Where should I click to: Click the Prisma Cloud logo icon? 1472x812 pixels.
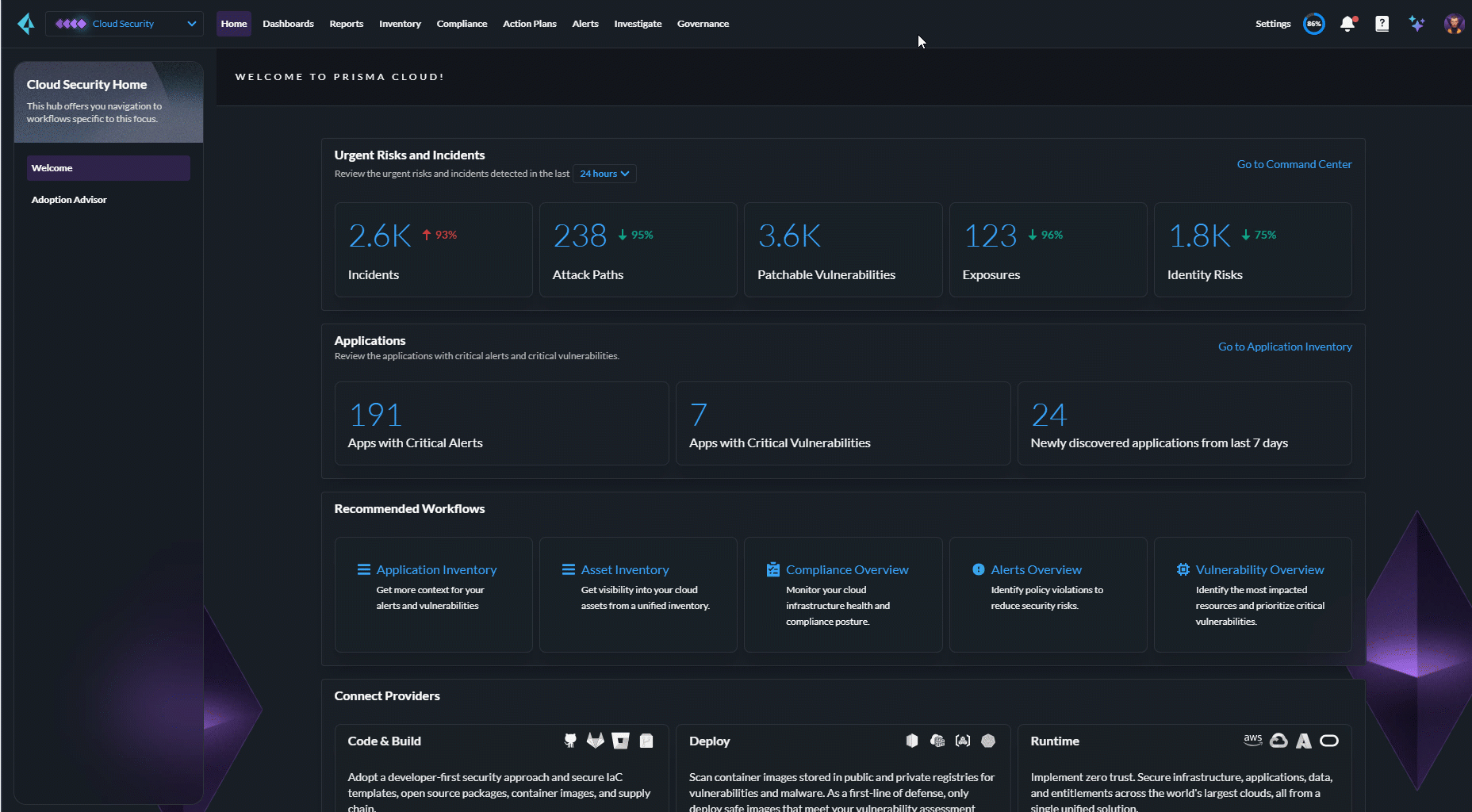pos(26,24)
